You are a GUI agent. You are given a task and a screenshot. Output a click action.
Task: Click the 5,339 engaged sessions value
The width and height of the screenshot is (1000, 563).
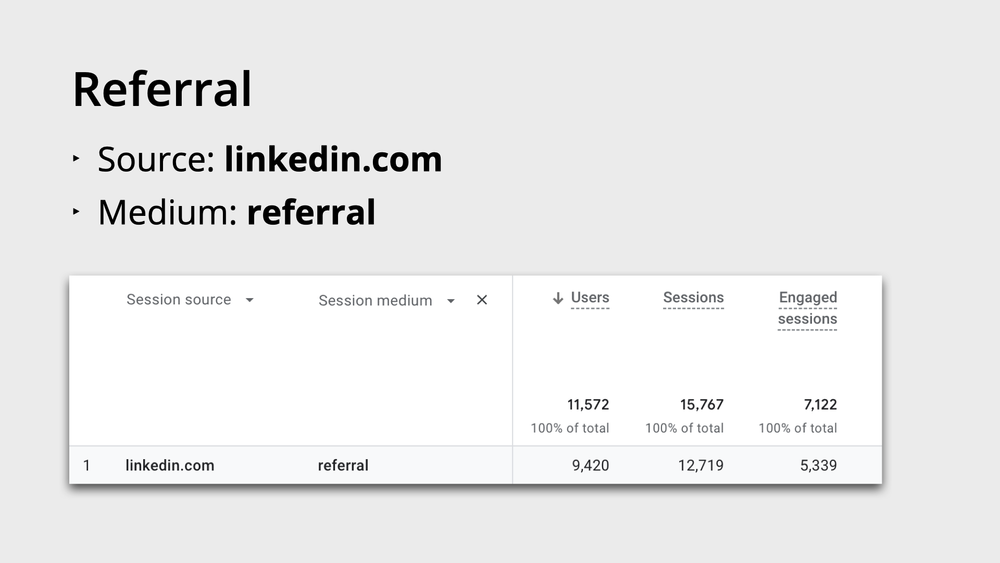click(818, 465)
